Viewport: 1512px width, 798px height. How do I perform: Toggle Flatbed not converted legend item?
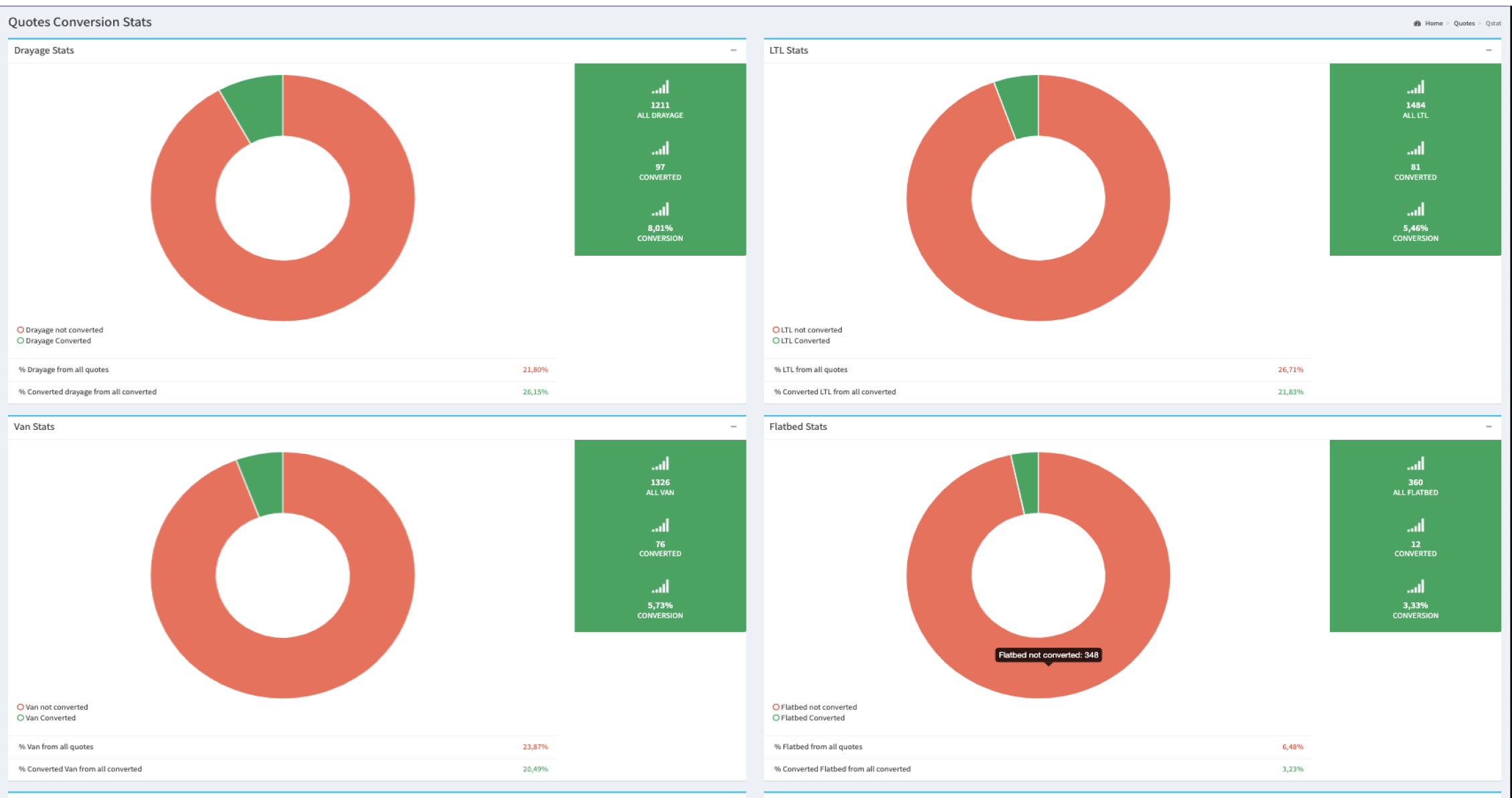(814, 707)
